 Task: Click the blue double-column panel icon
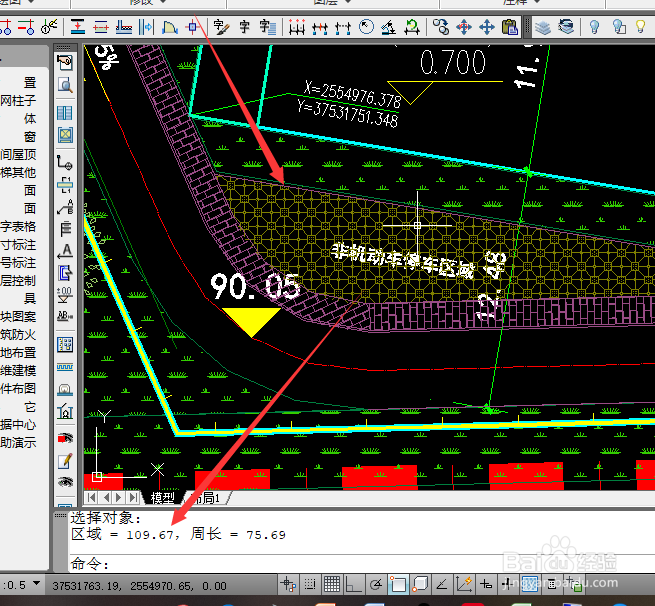pos(65,113)
